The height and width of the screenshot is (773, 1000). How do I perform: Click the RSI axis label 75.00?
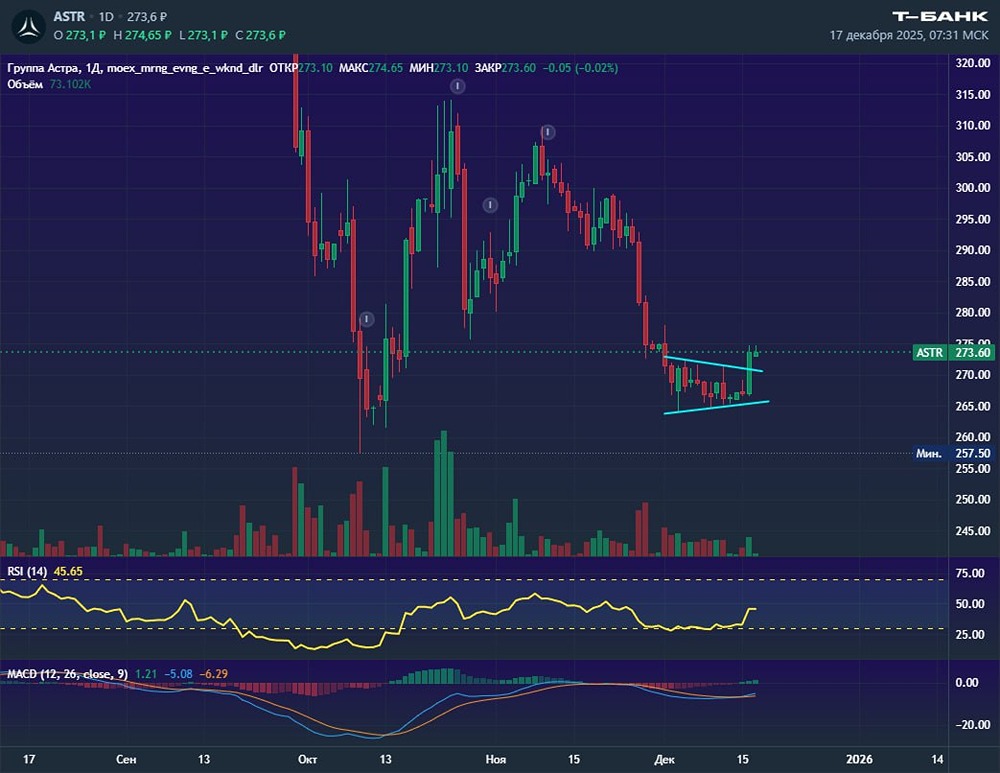pyautogui.click(x=970, y=573)
